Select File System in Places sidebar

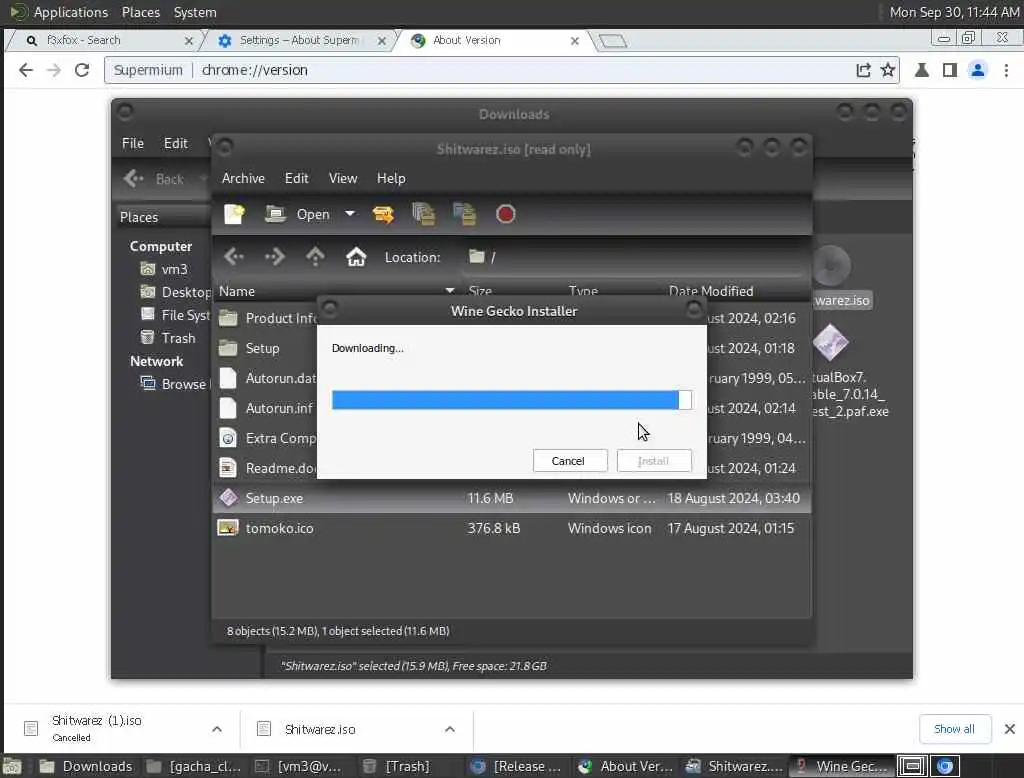176,315
